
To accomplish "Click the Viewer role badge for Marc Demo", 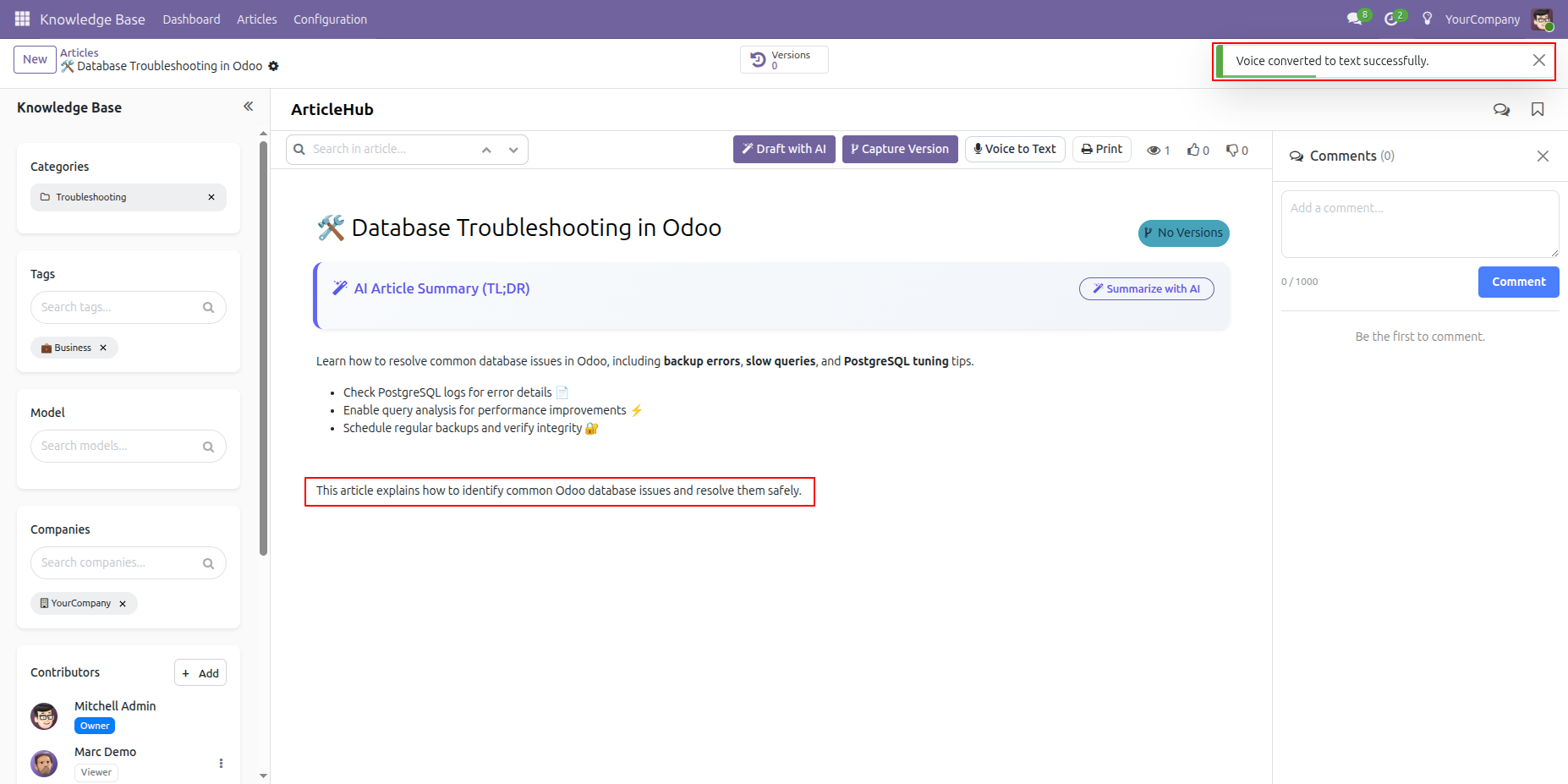I will pyautogui.click(x=96, y=772).
